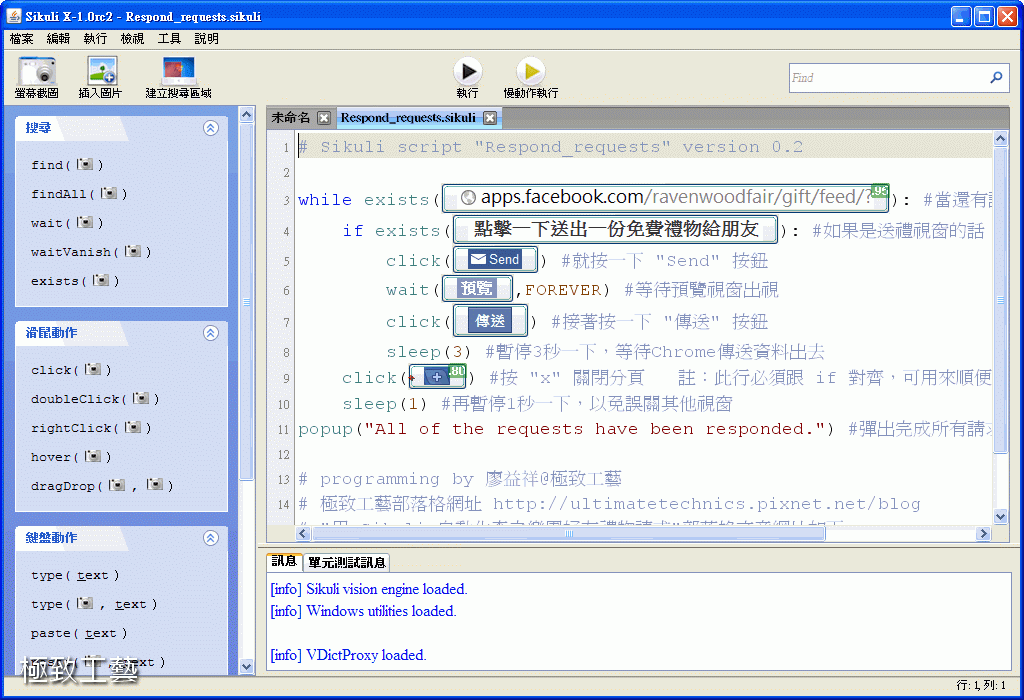The height and width of the screenshot is (700, 1024).
Task: Click the pixnet blog URL on line 14
Action: point(707,504)
